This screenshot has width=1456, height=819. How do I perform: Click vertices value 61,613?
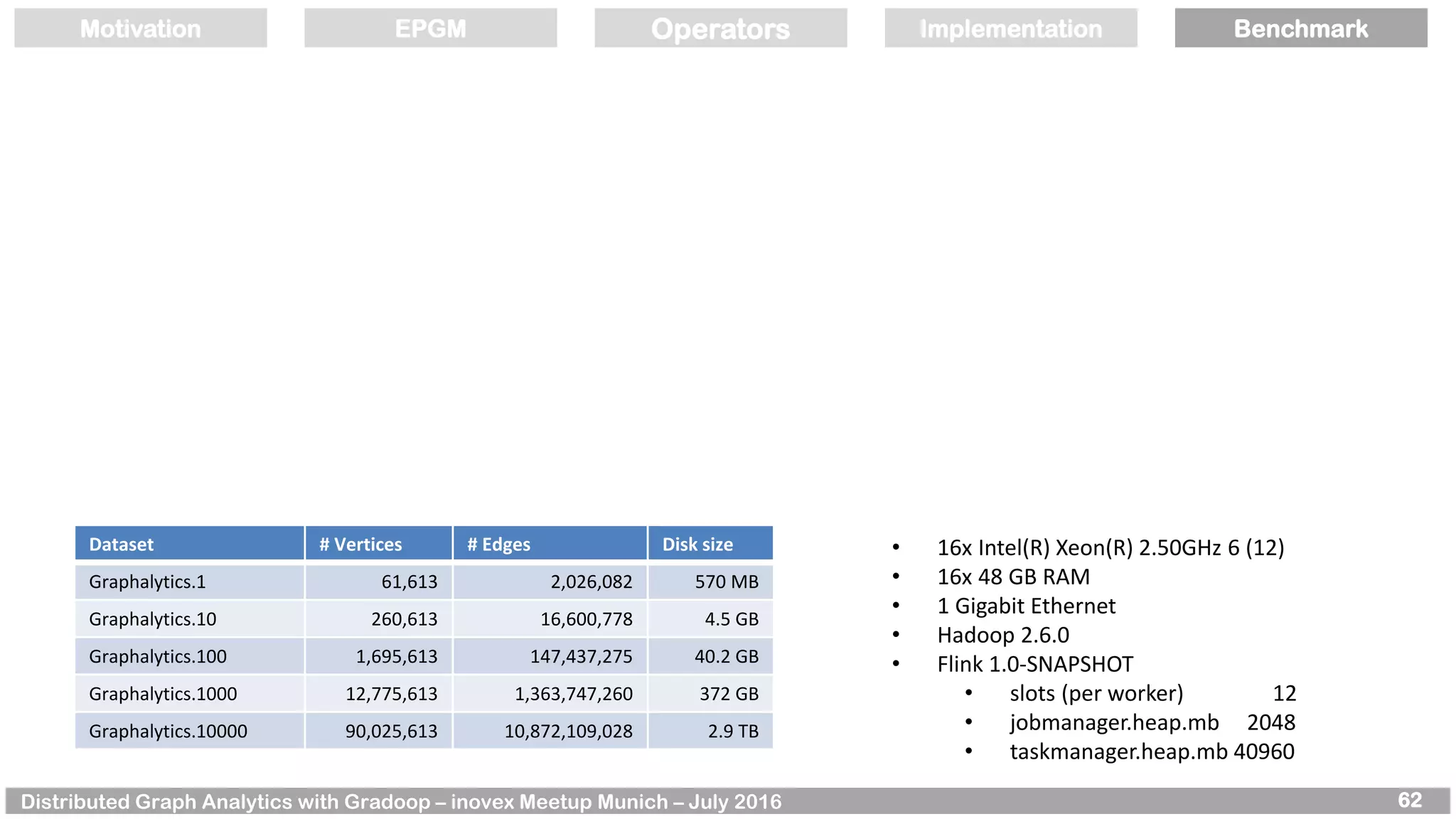pyautogui.click(x=379, y=582)
